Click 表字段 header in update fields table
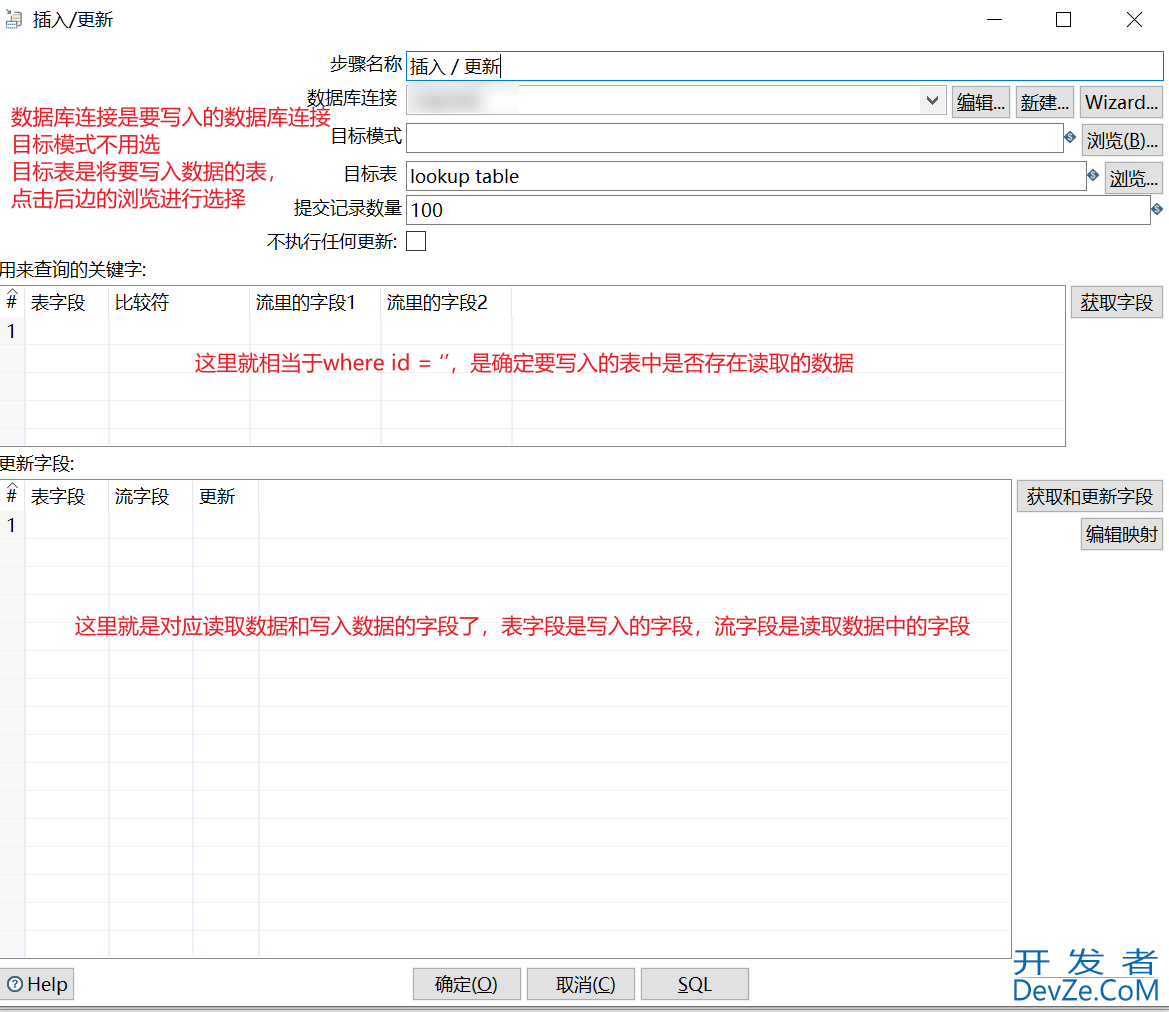Image resolution: width=1169 pixels, height=1012 pixels. (x=66, y=496)
